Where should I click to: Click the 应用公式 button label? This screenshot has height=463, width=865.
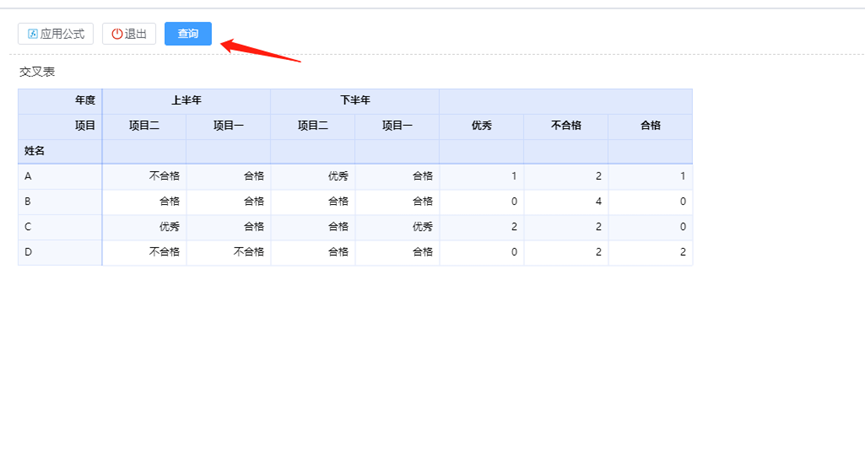(62, 34)
